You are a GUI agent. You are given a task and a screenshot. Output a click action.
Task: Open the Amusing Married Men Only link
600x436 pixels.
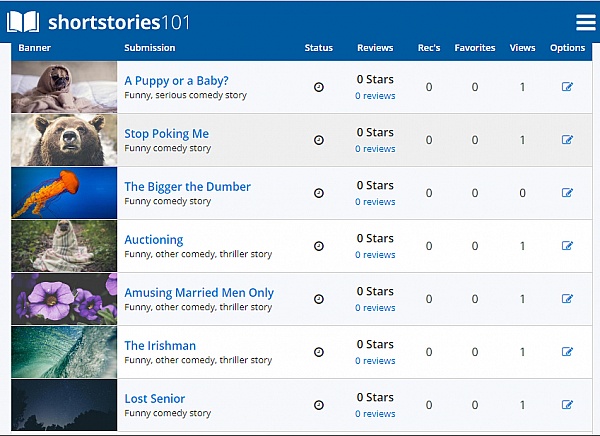tap(198, 292)
